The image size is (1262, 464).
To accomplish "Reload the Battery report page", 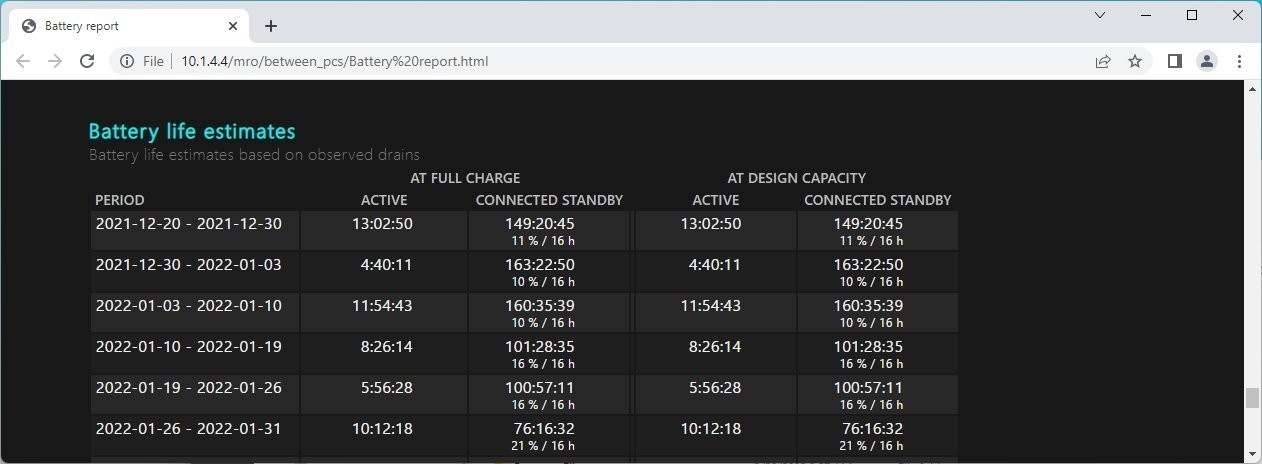I will (87, 61).
